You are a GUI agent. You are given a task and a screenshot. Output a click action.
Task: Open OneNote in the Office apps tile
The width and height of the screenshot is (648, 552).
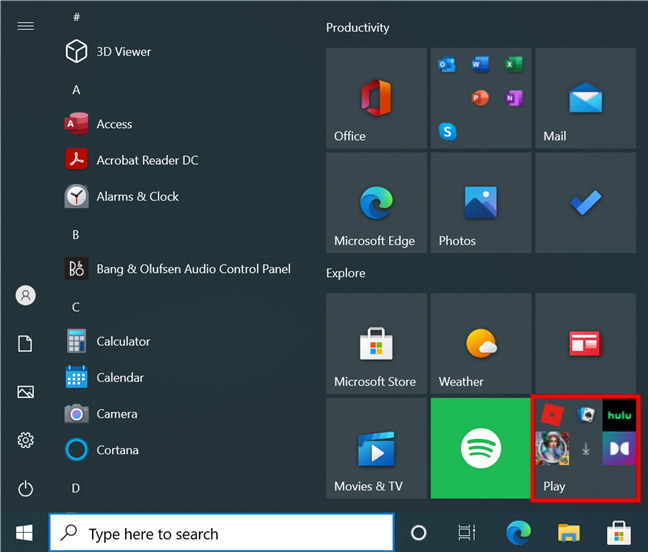point(514,98)
